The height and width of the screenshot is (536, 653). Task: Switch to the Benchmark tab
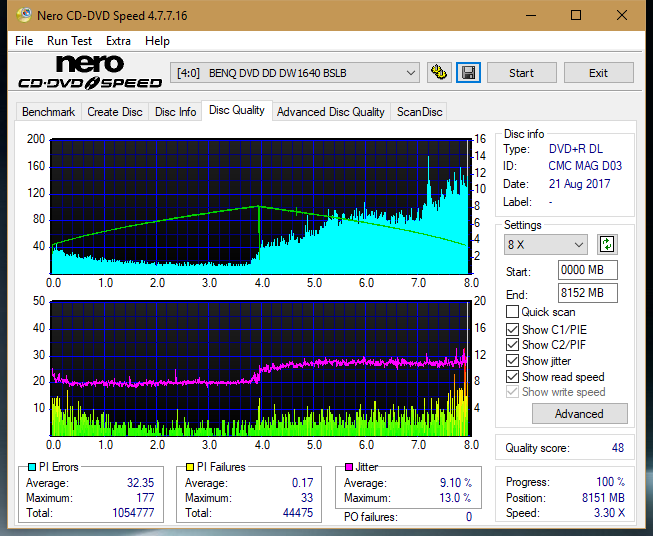[x=49, y=112]
